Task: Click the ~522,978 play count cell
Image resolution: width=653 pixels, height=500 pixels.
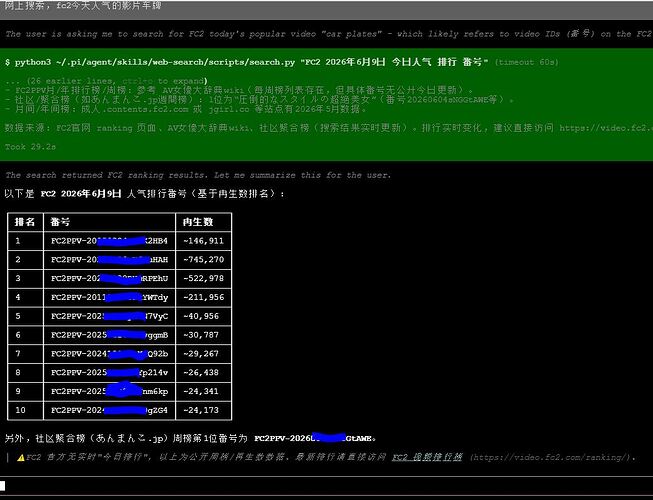Action: pos(204,278)
